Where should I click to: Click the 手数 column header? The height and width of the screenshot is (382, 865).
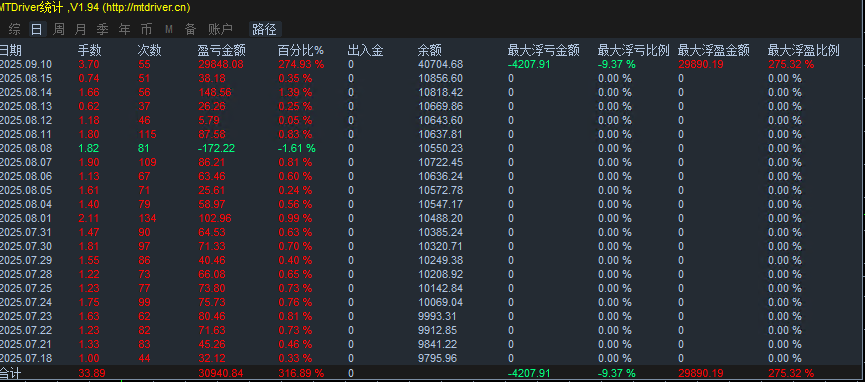point(90,51)
